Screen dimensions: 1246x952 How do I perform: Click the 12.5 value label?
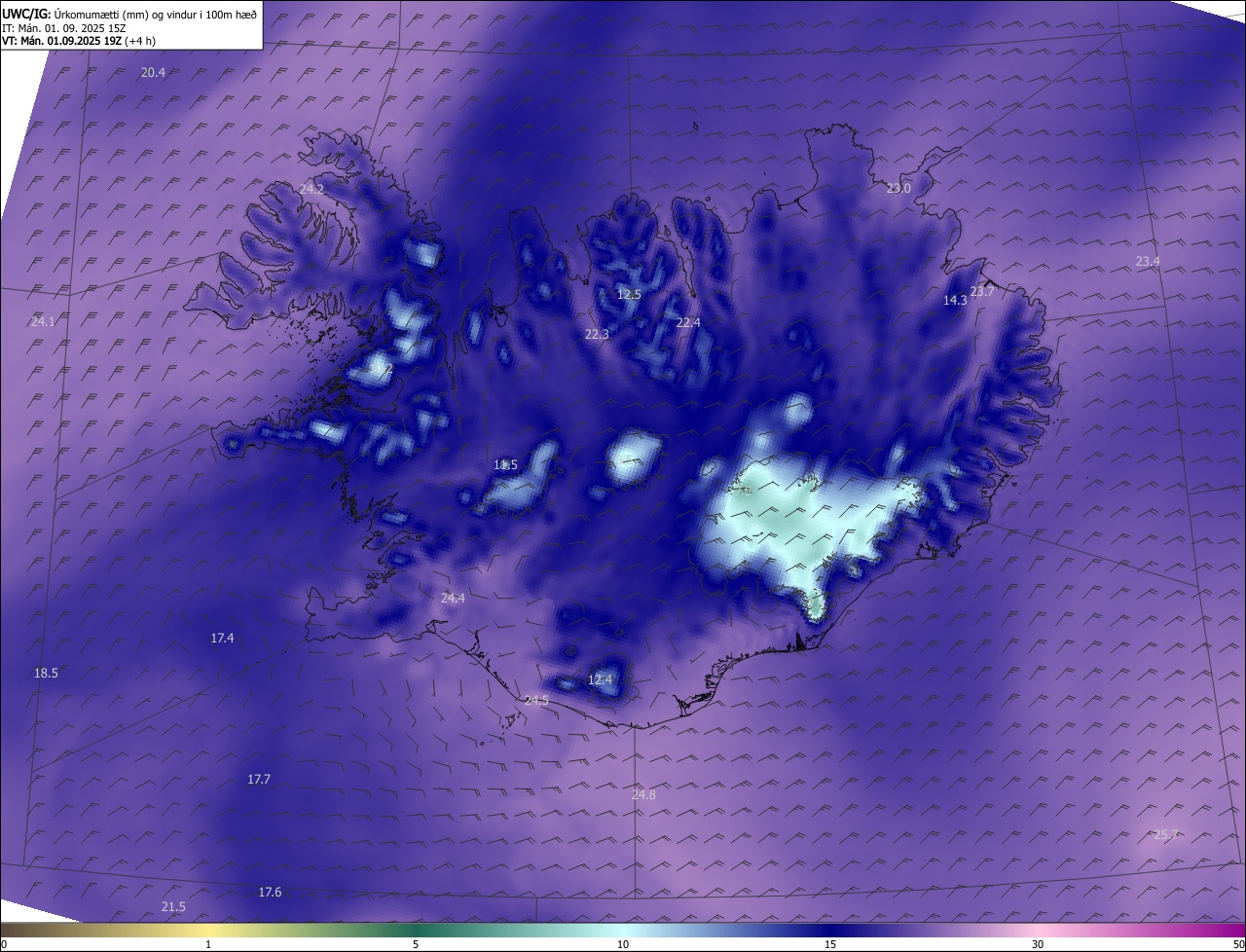pyautogui.click(x=630, y=295)
